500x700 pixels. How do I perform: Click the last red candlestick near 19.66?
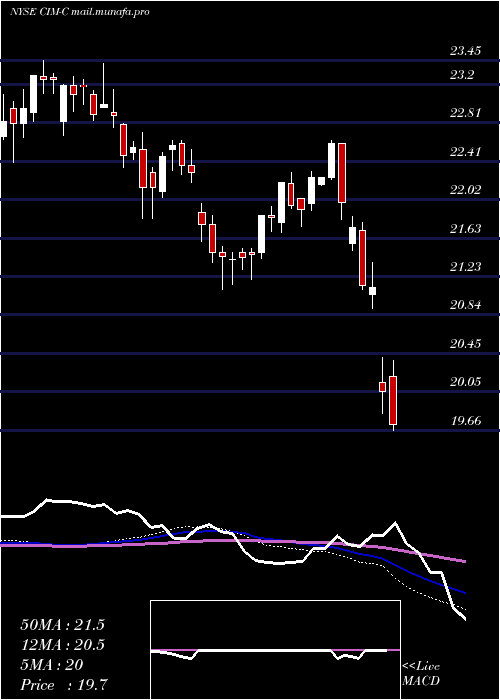[x=393, y=400]
